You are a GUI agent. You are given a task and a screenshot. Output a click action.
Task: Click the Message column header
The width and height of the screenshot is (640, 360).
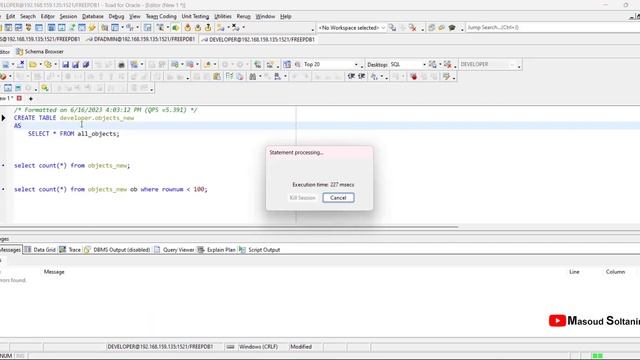[54, 272]
